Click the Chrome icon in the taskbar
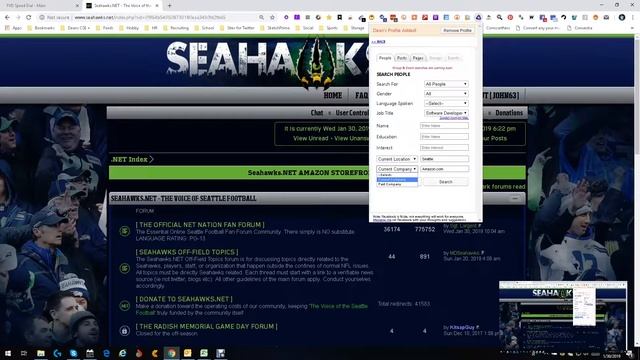The height and width of the screenshot is (360, 640). (171, 353)
